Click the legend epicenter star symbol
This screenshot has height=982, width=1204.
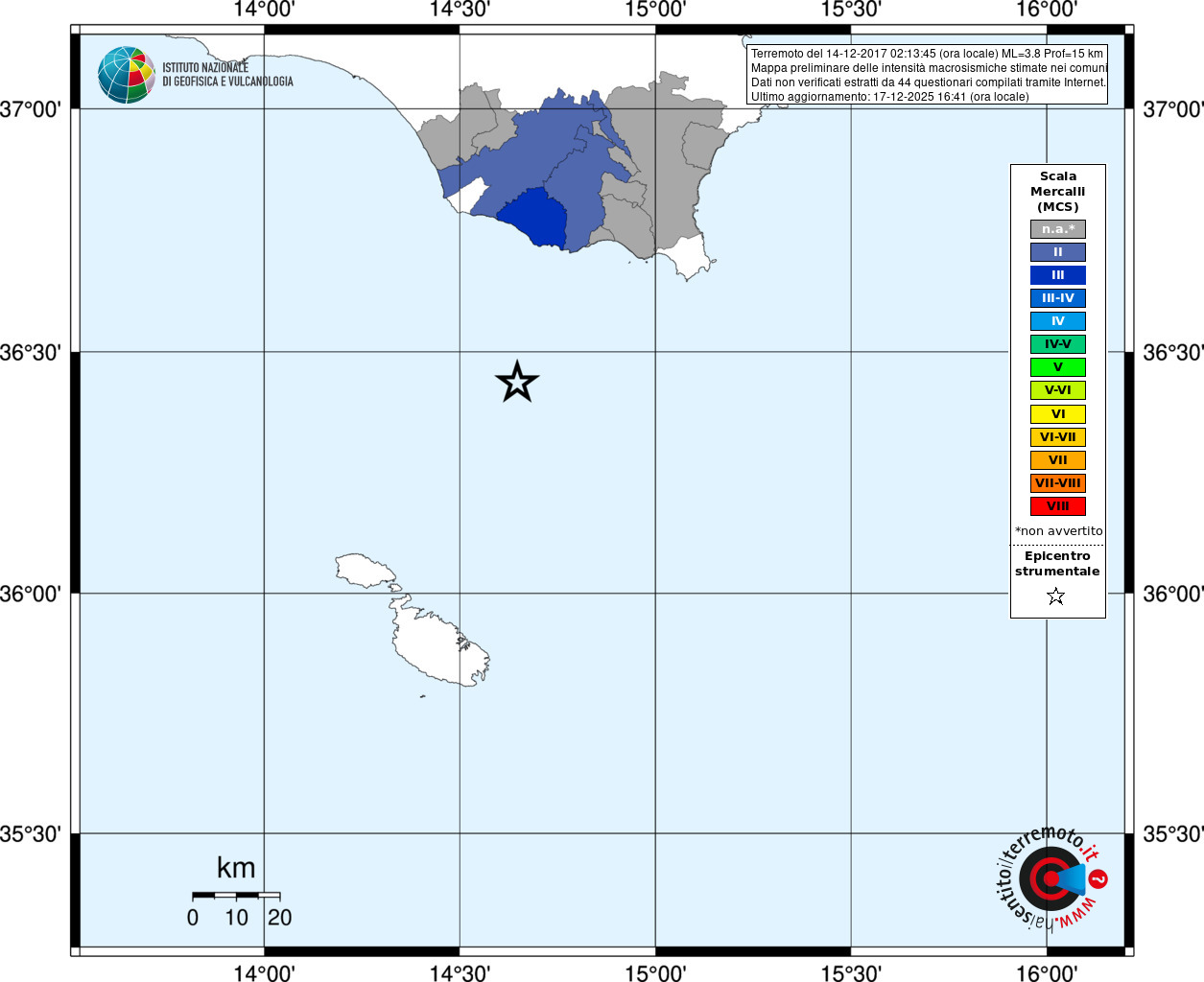pos(1056,596)
